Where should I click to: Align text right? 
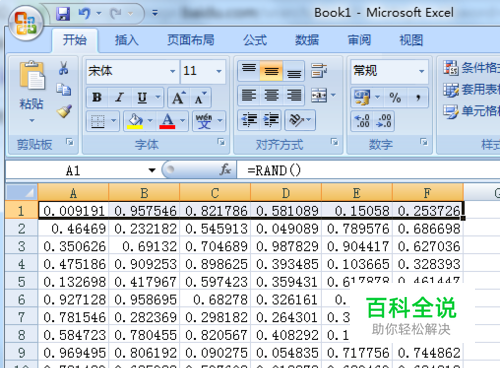[294, 96]
